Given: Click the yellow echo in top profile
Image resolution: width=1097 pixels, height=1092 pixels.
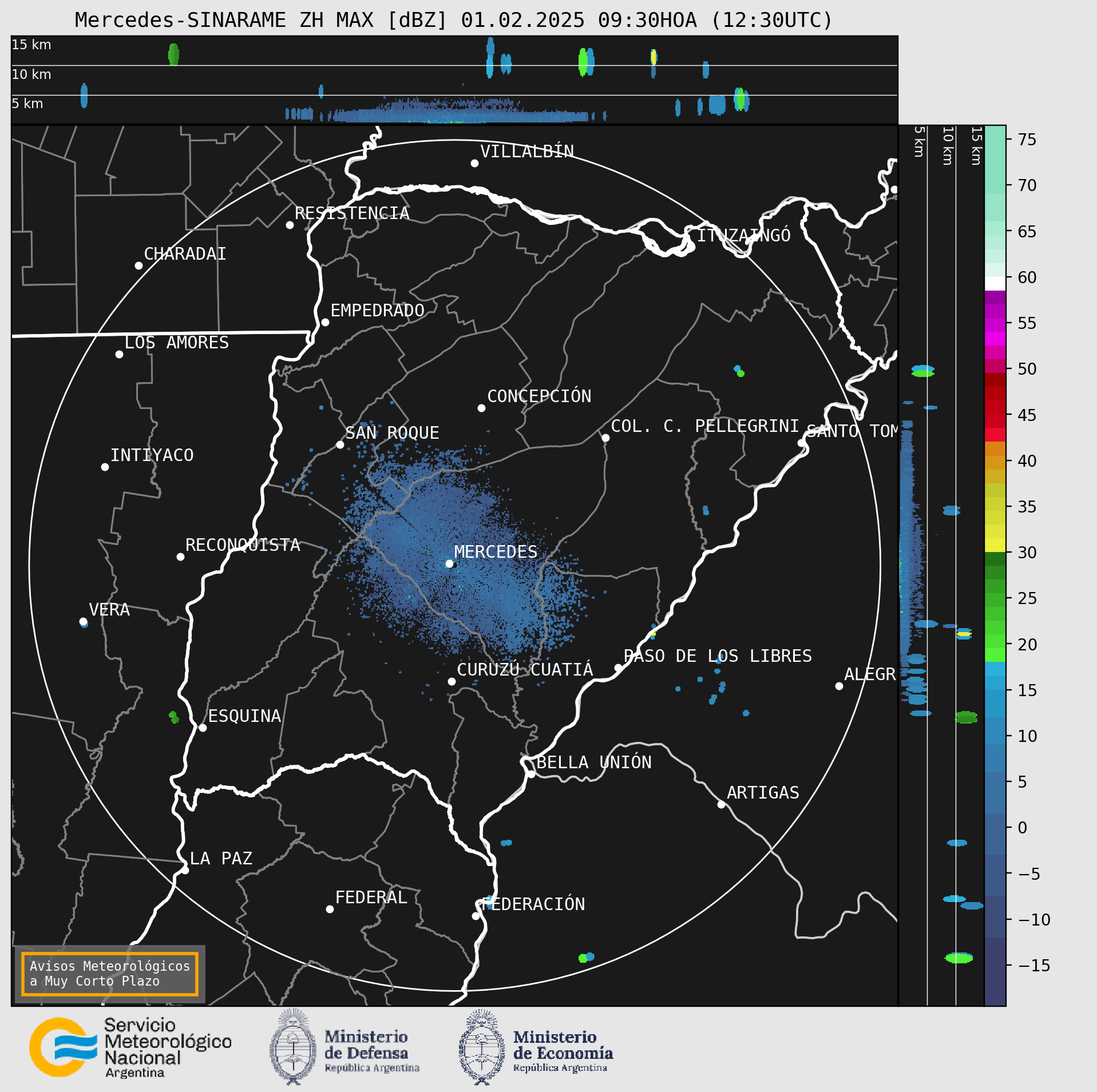Looking at the screenshot, I should point(654,57).
